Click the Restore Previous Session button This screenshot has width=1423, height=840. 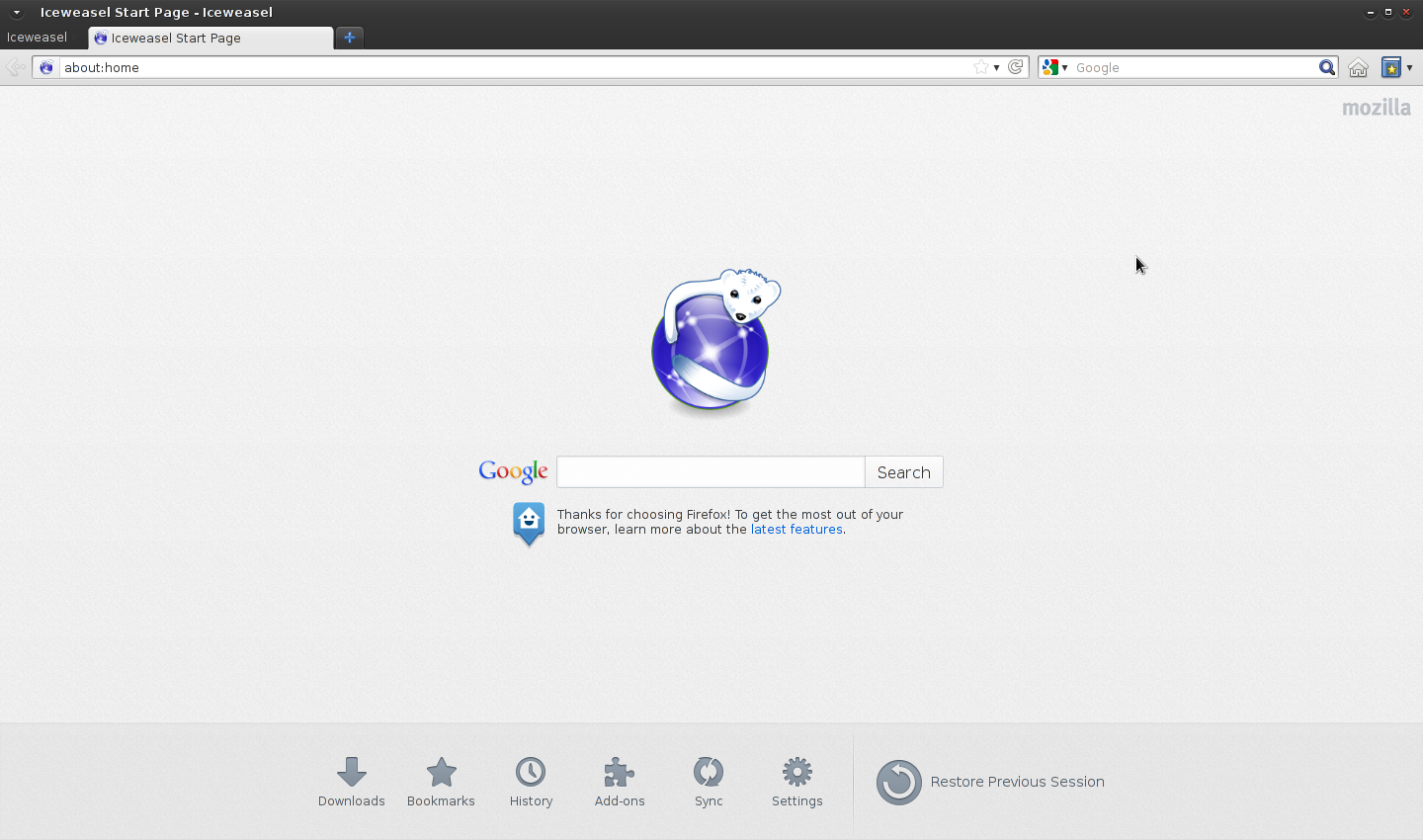(x=990, y=782)
